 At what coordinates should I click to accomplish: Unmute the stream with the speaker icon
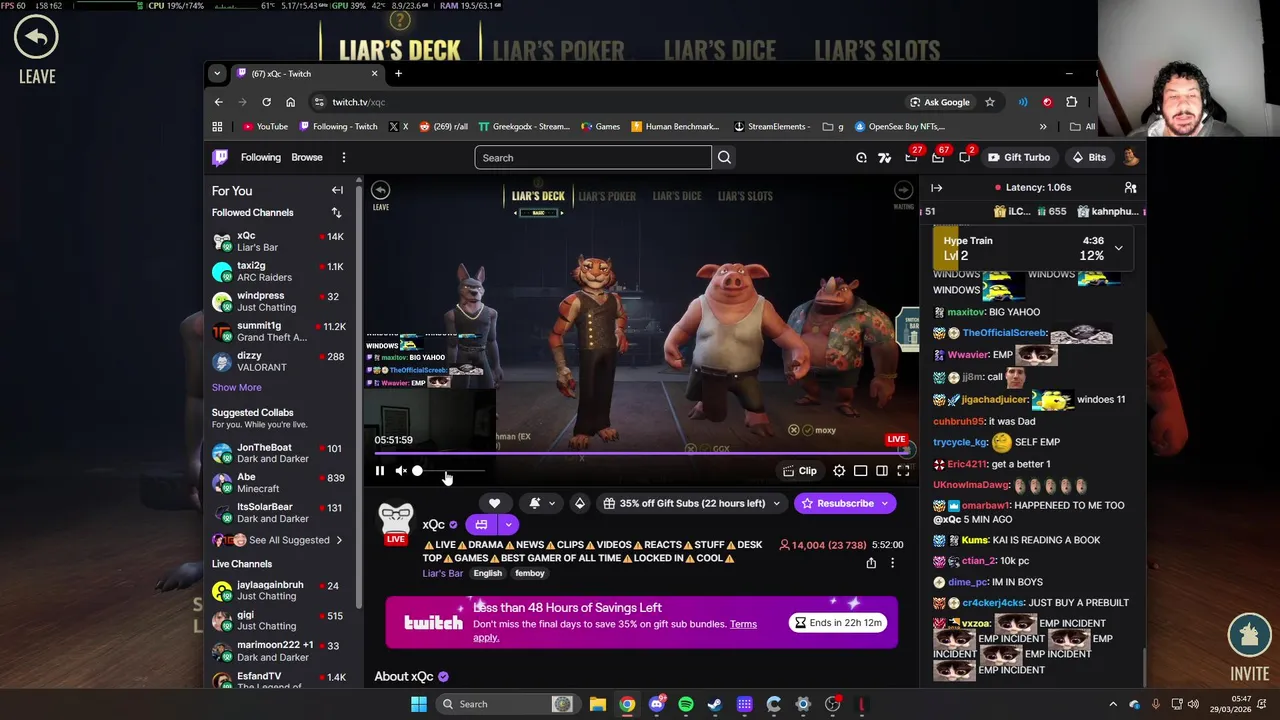click(x=401, y=471)
